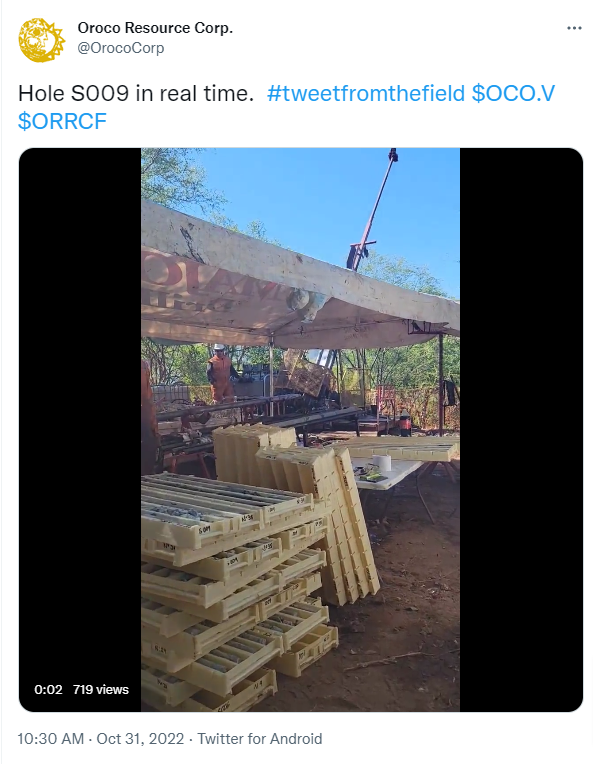Screen dimensions: 593x764
Task: Click the 0:02 video duration label
Action: pos(48,689)
